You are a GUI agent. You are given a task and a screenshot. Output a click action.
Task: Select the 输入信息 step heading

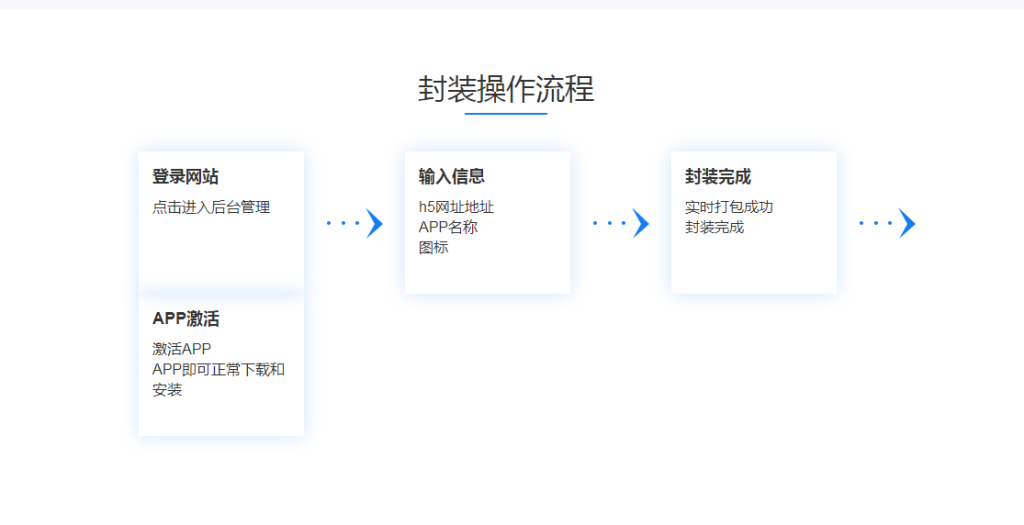coord(451,177)
